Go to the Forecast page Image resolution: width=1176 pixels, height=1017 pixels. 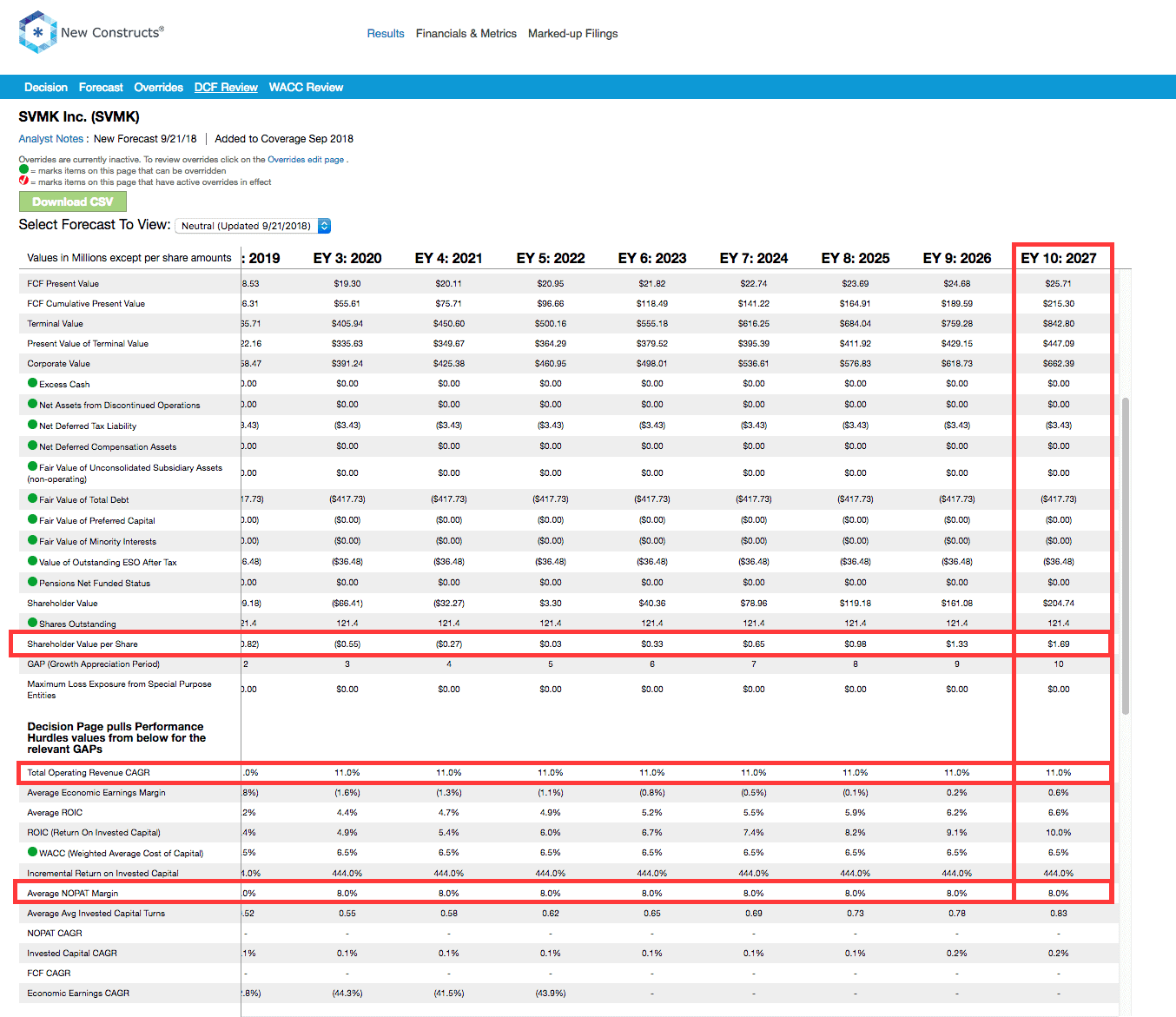(x=101, y=88)
